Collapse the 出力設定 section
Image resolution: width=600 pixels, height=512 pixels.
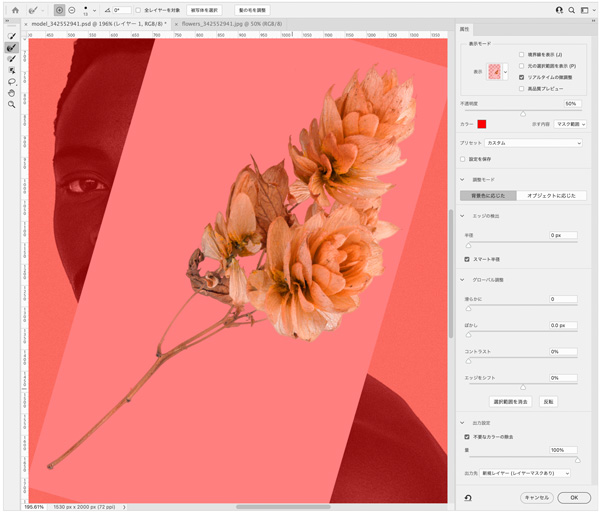(462, 423)
